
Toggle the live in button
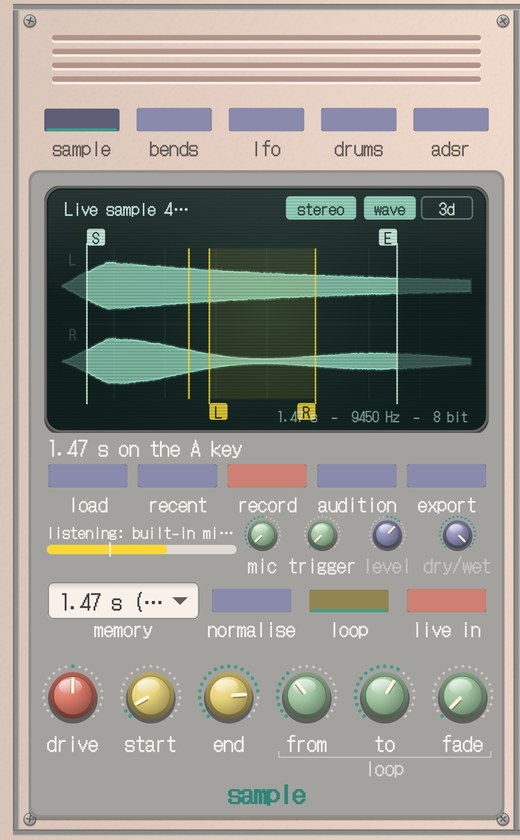click(x=447, y=600)
